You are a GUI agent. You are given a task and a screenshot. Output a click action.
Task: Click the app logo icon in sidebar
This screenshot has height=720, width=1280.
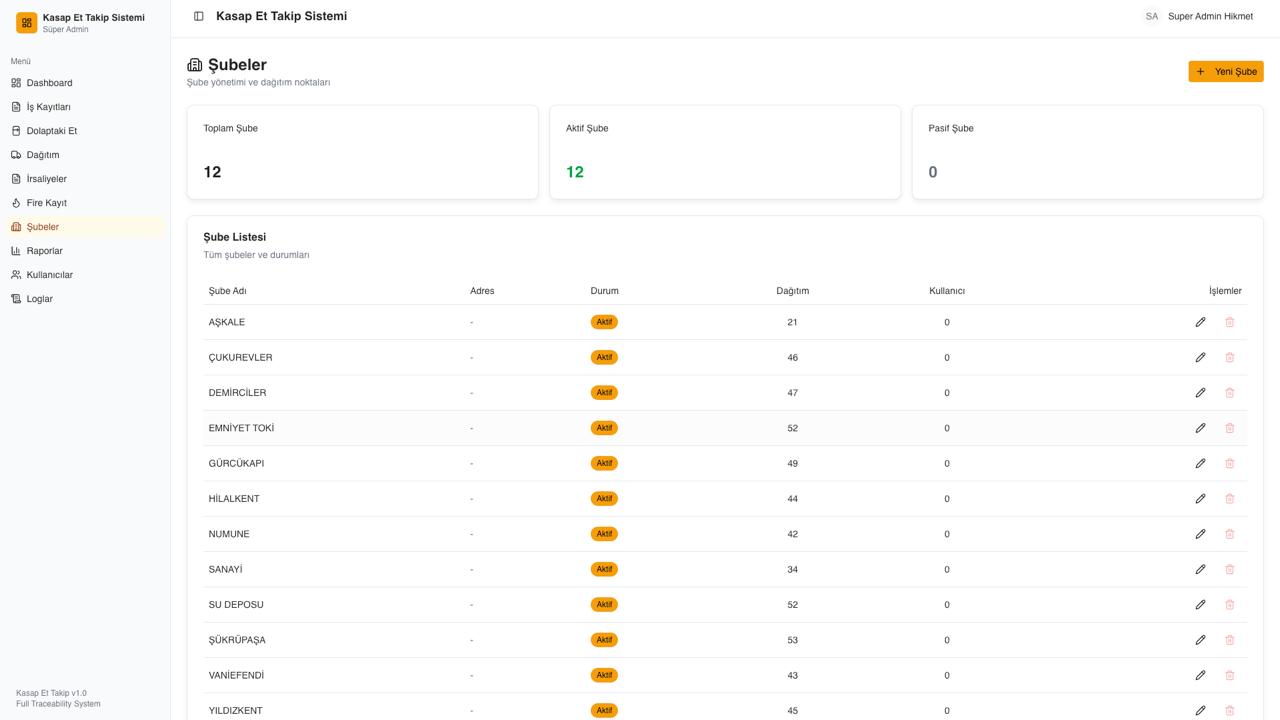(27, 23)
